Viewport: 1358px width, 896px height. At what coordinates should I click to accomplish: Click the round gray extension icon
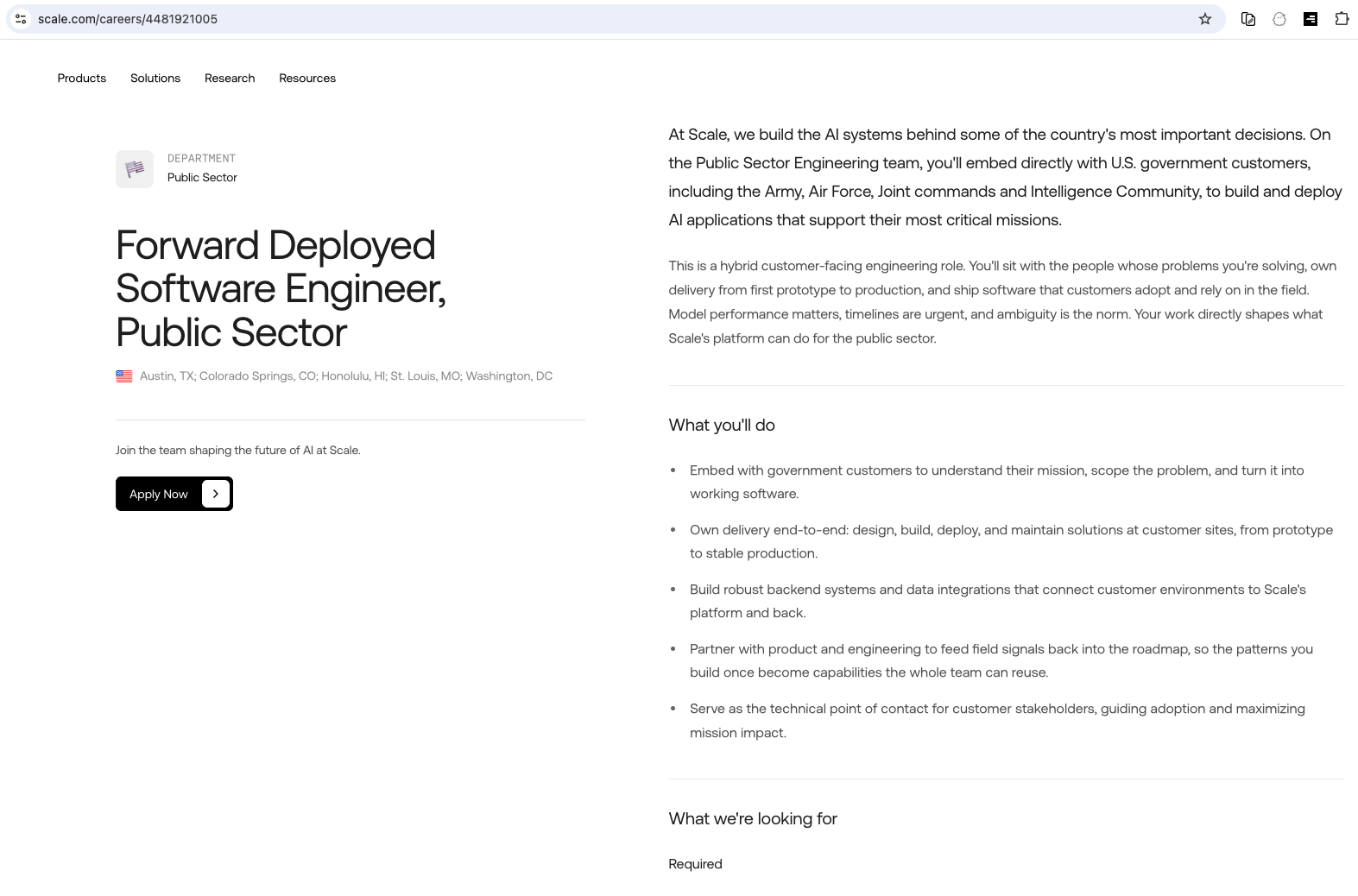tap(1279, 19)
